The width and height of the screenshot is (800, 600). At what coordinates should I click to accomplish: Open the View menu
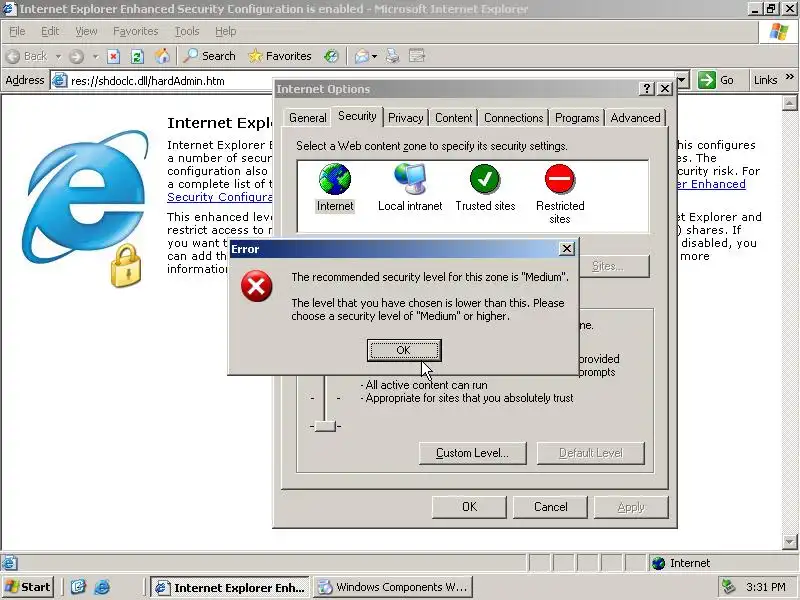pos(86,32)
